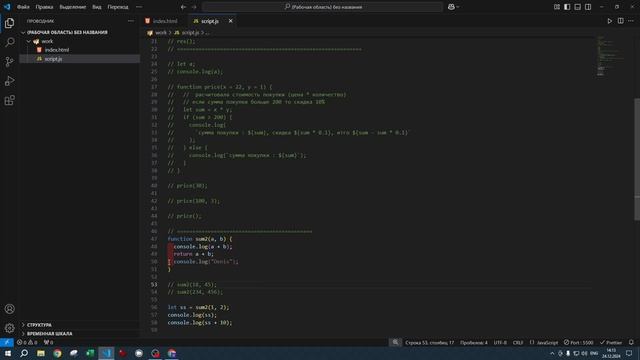This screenshot has height=360, width=640.
Task: Open the Правка menu
Action: coord(44,7)
